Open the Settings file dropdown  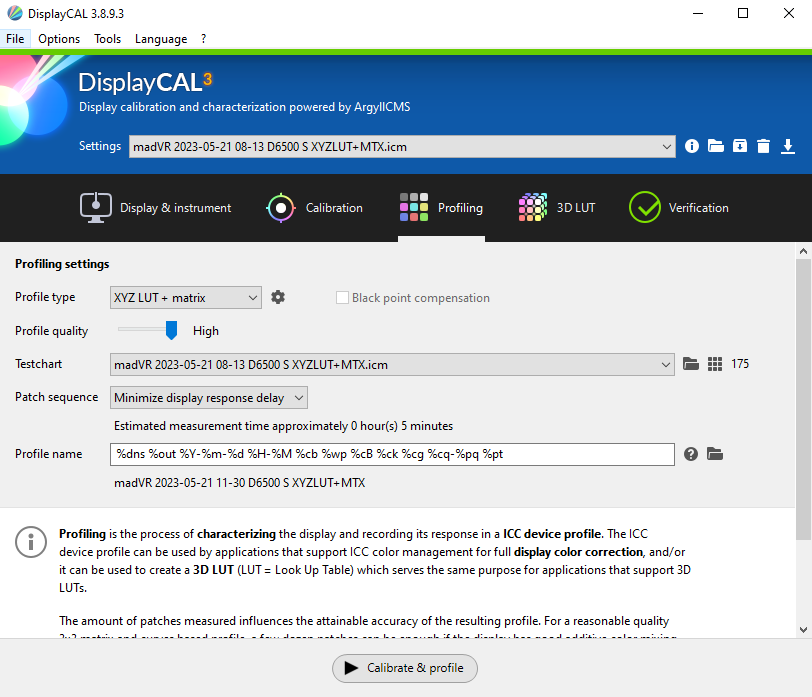point(402,147)
